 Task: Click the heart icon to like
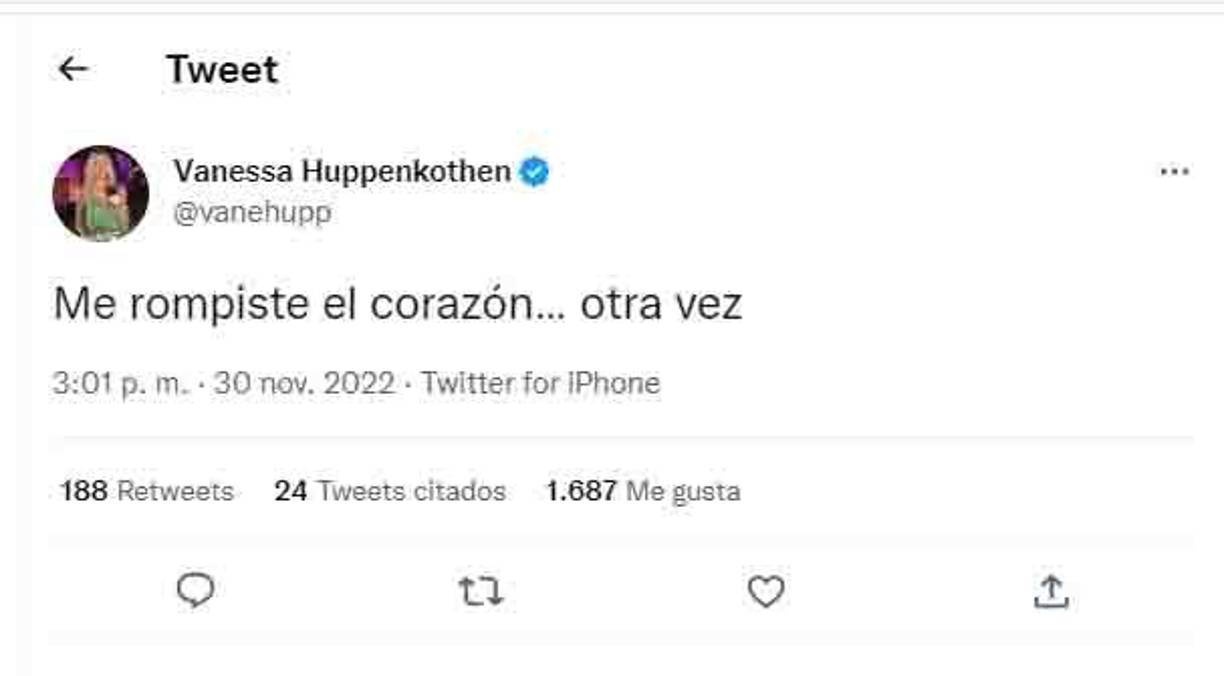point(766,592)
